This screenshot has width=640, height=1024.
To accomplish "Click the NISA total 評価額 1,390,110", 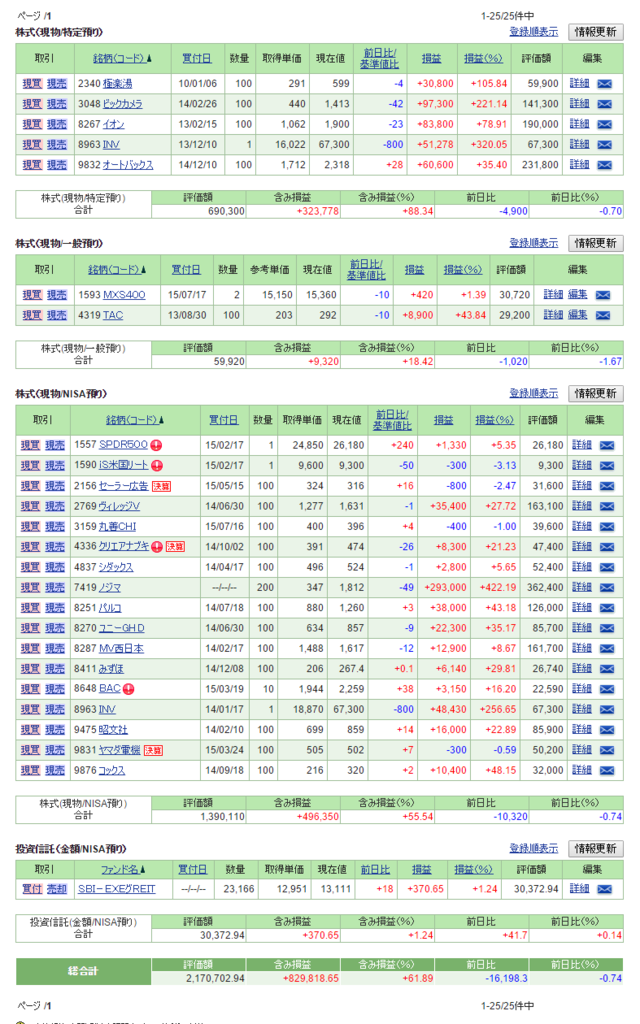I will coord(222,817).
